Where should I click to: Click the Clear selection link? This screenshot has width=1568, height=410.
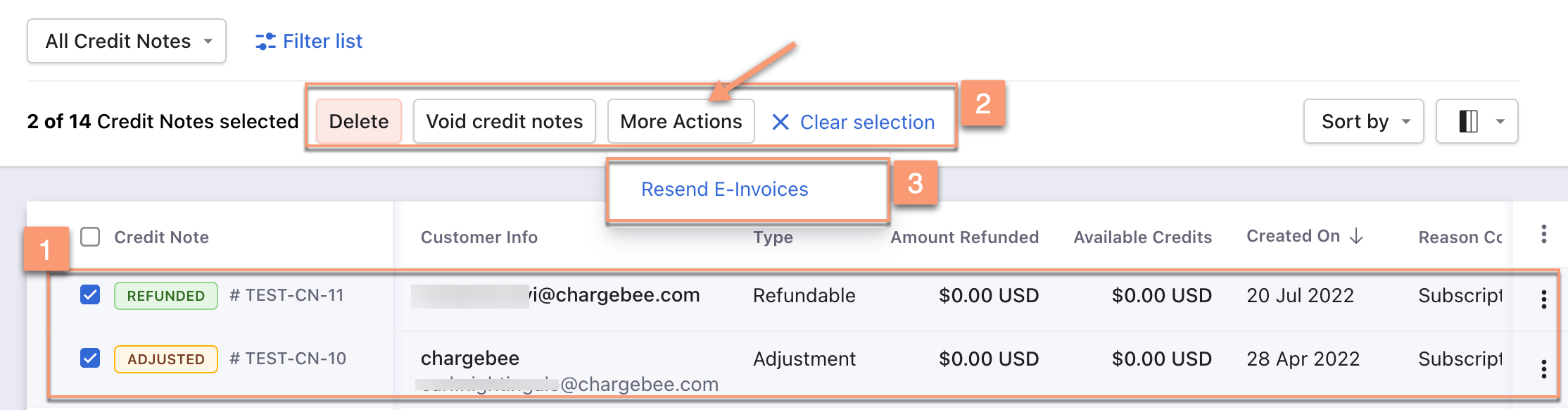867,122
